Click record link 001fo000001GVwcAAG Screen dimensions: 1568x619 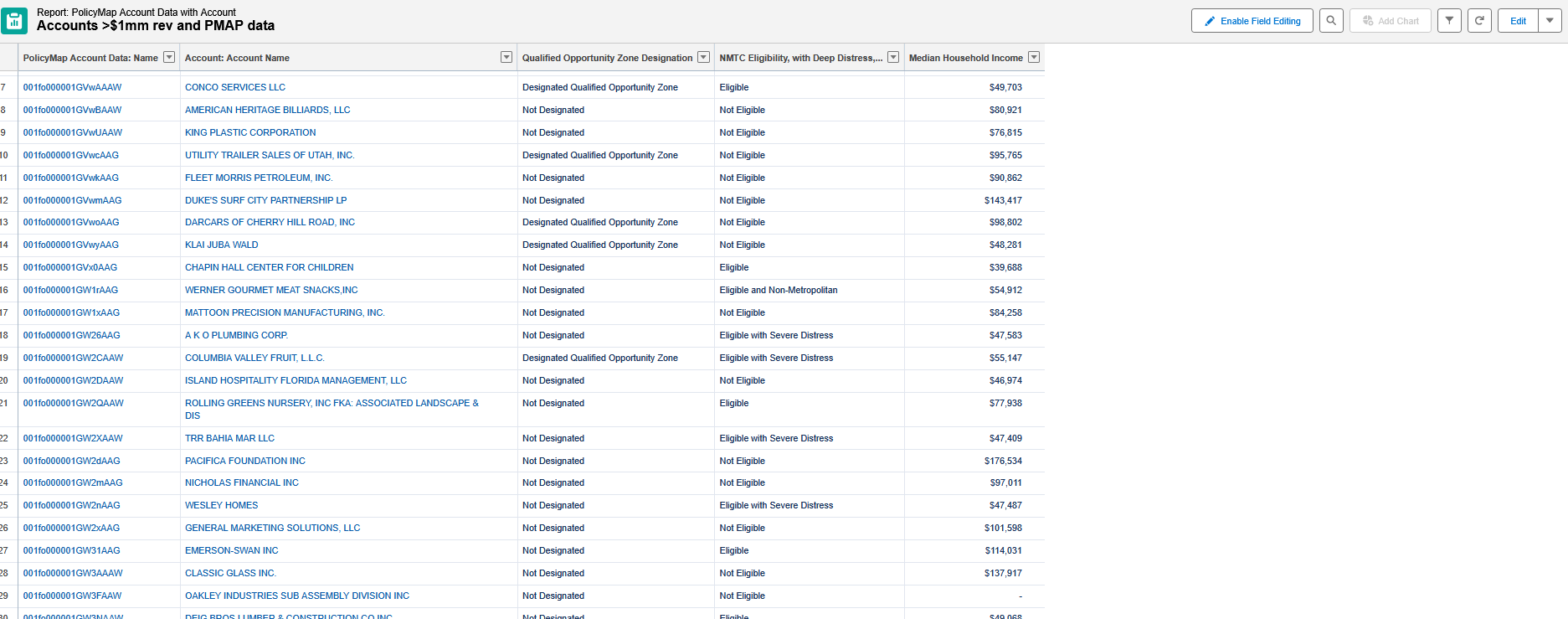click(x=71, y=155)
